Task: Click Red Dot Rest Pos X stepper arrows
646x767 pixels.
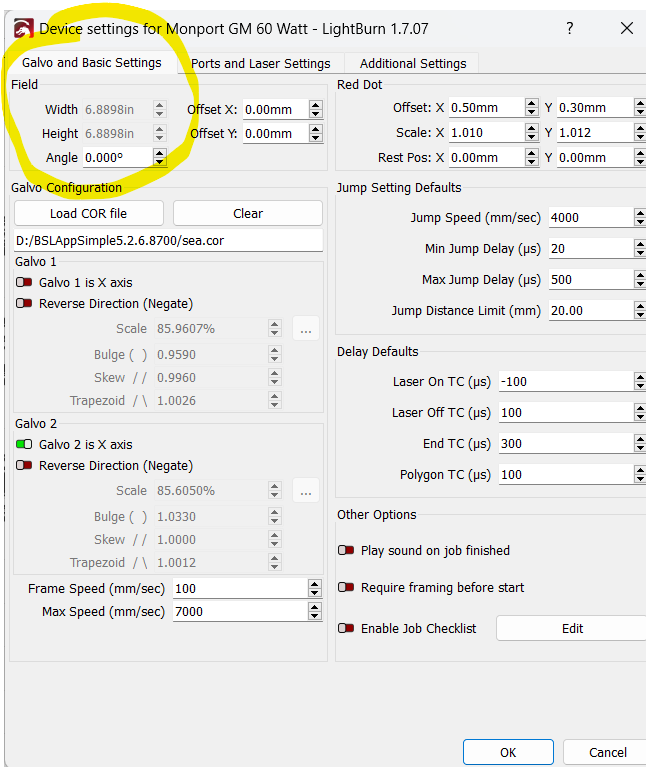Action: click(532, 158)
